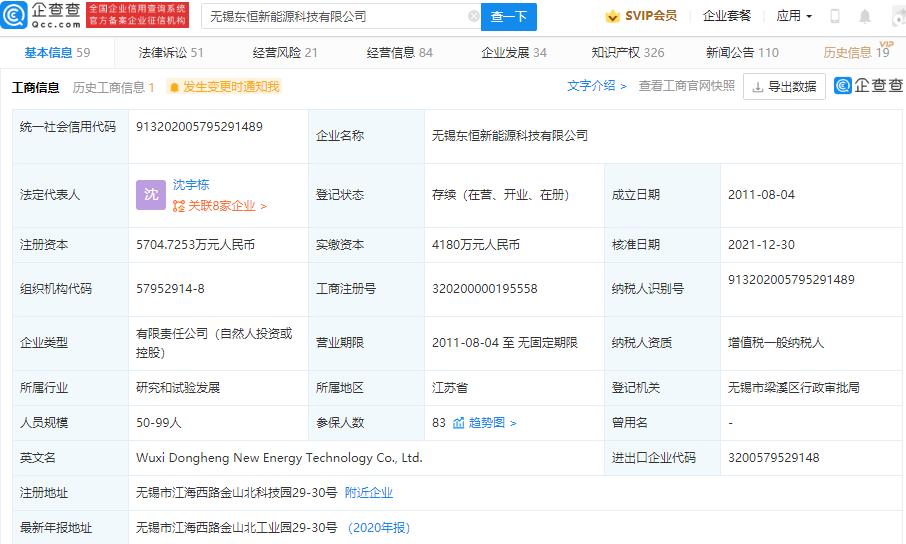The width and height of the screenshot is (906, 544).
Task: Clear the search box with the X icon
Action: (x=474, y=16)
